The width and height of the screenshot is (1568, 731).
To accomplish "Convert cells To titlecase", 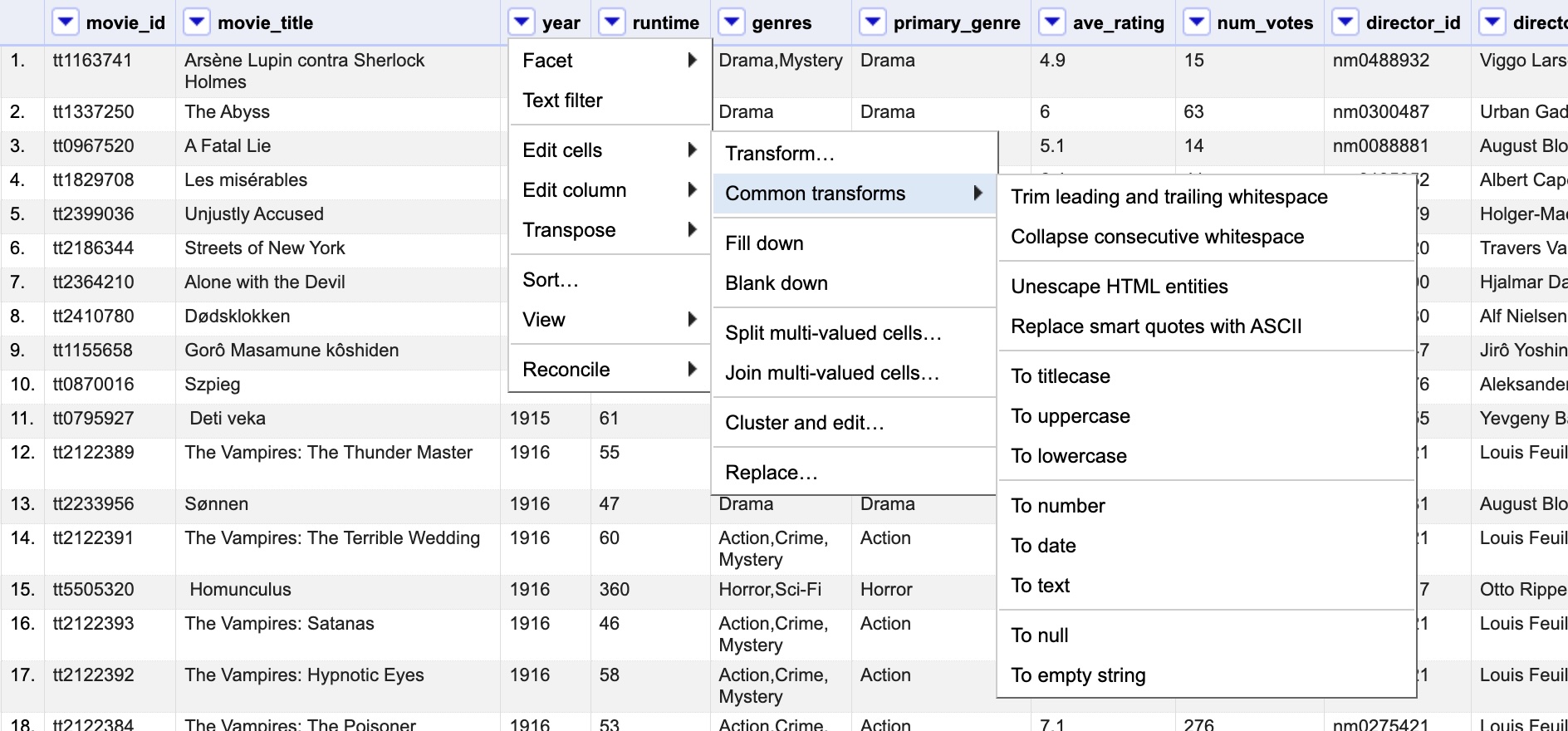I will pyautogui.click(x=1207, y=376).
